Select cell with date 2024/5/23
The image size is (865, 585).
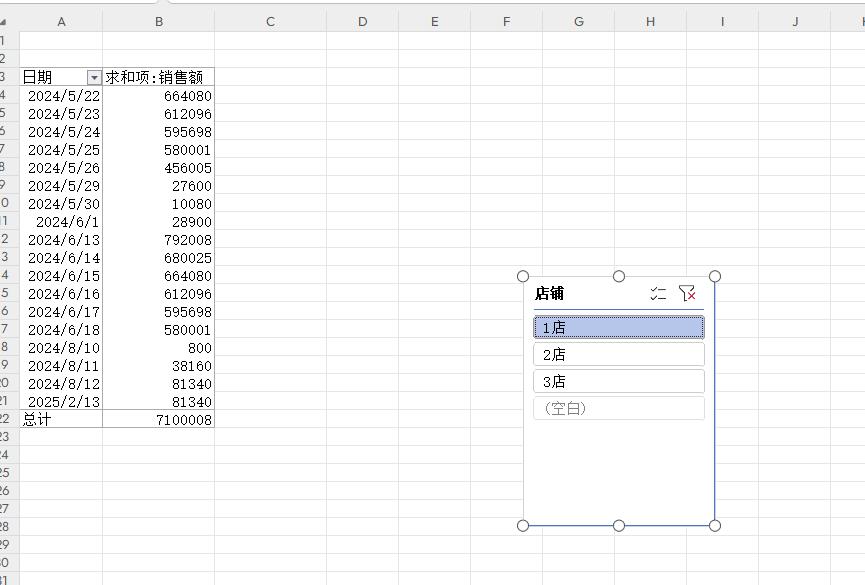61,114
